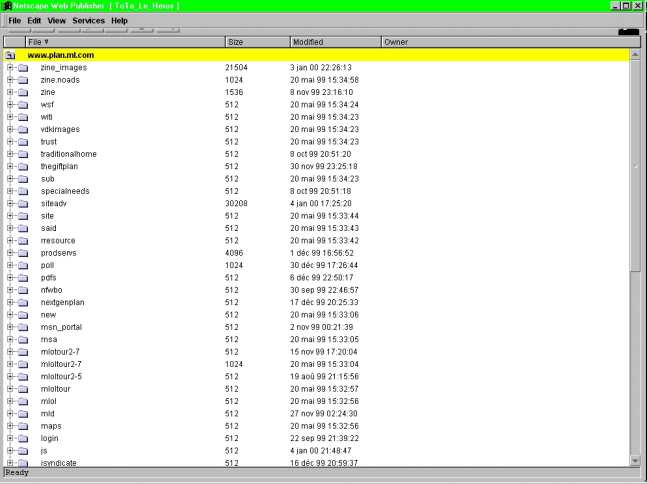Click the vertical scrollbar thumb
Image resolution: width=647 pixels, height=484 pixels.
point(635,165)
